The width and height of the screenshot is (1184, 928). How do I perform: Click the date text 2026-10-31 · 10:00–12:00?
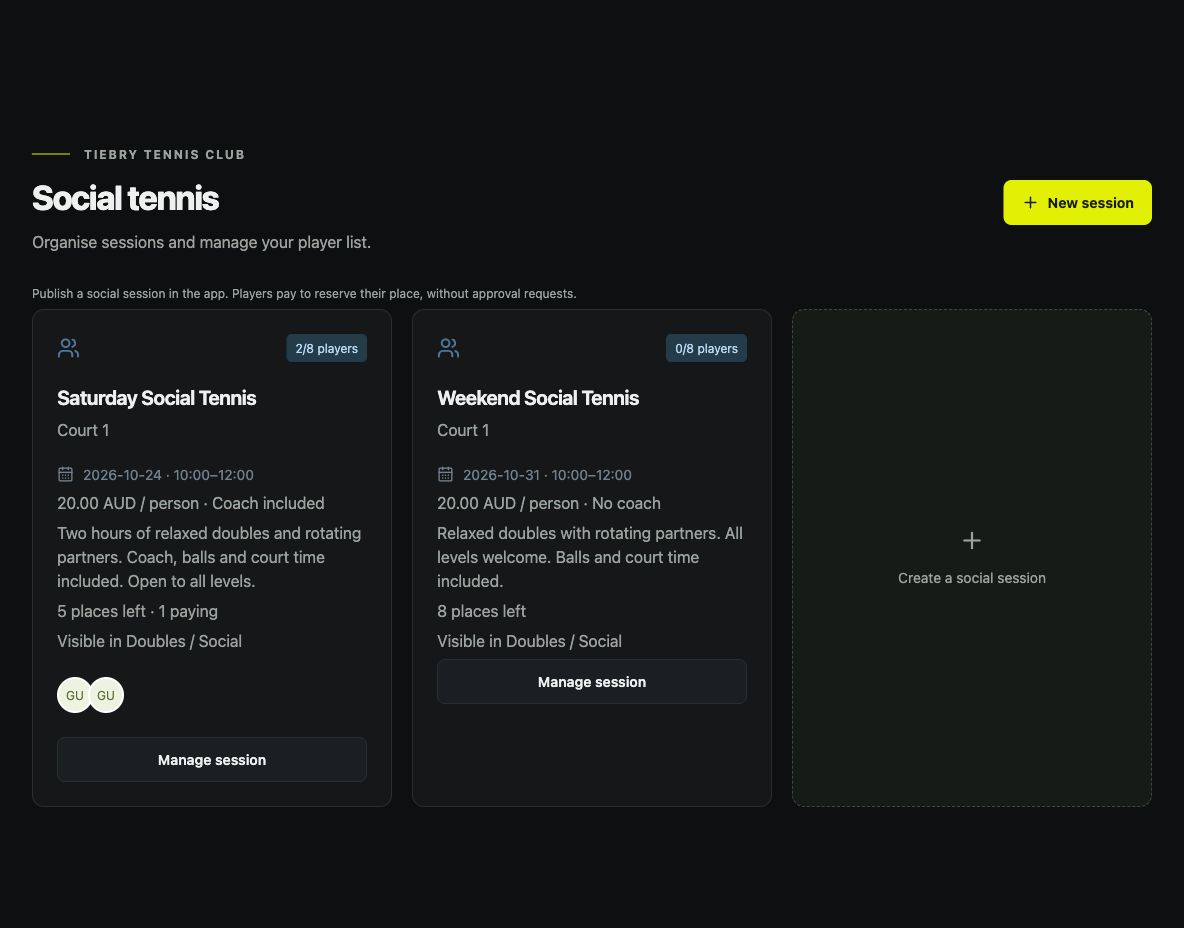547,475
